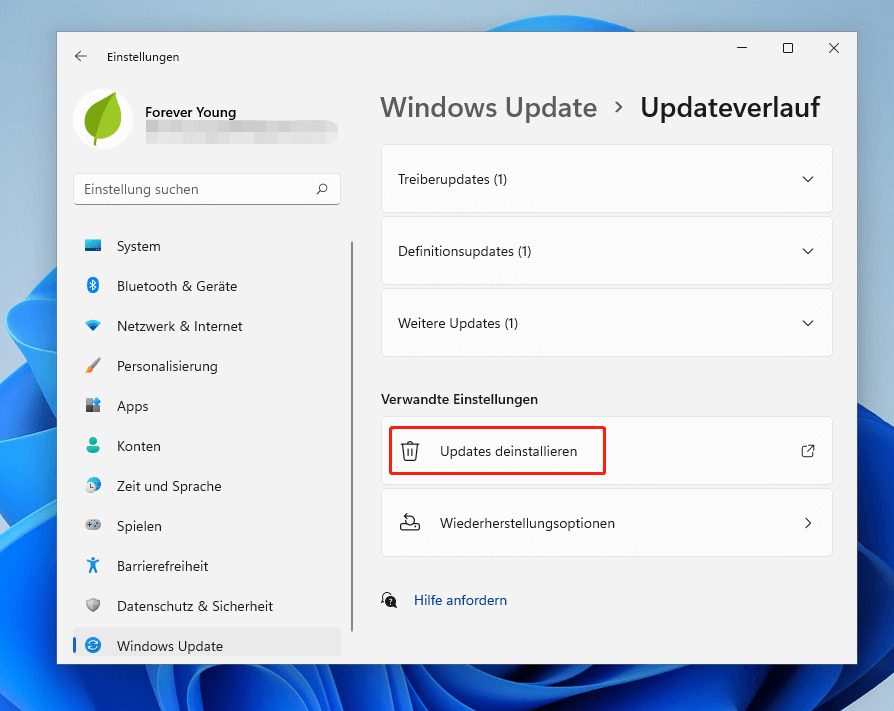Select the System icon in the sidebar
Image resolution: width=894 pixels, height=711 pixels.
tap(96, 246)
